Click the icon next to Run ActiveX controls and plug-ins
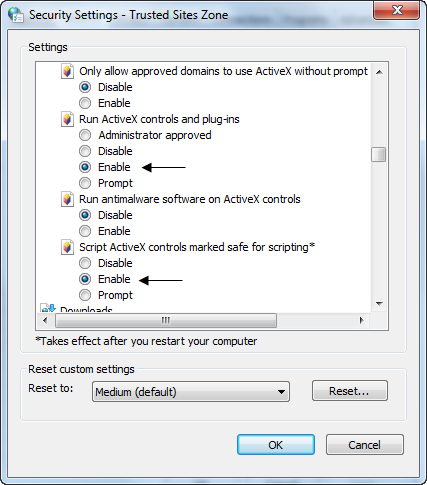The width and height of the screenshot is (427, 485). pos(67,119)
